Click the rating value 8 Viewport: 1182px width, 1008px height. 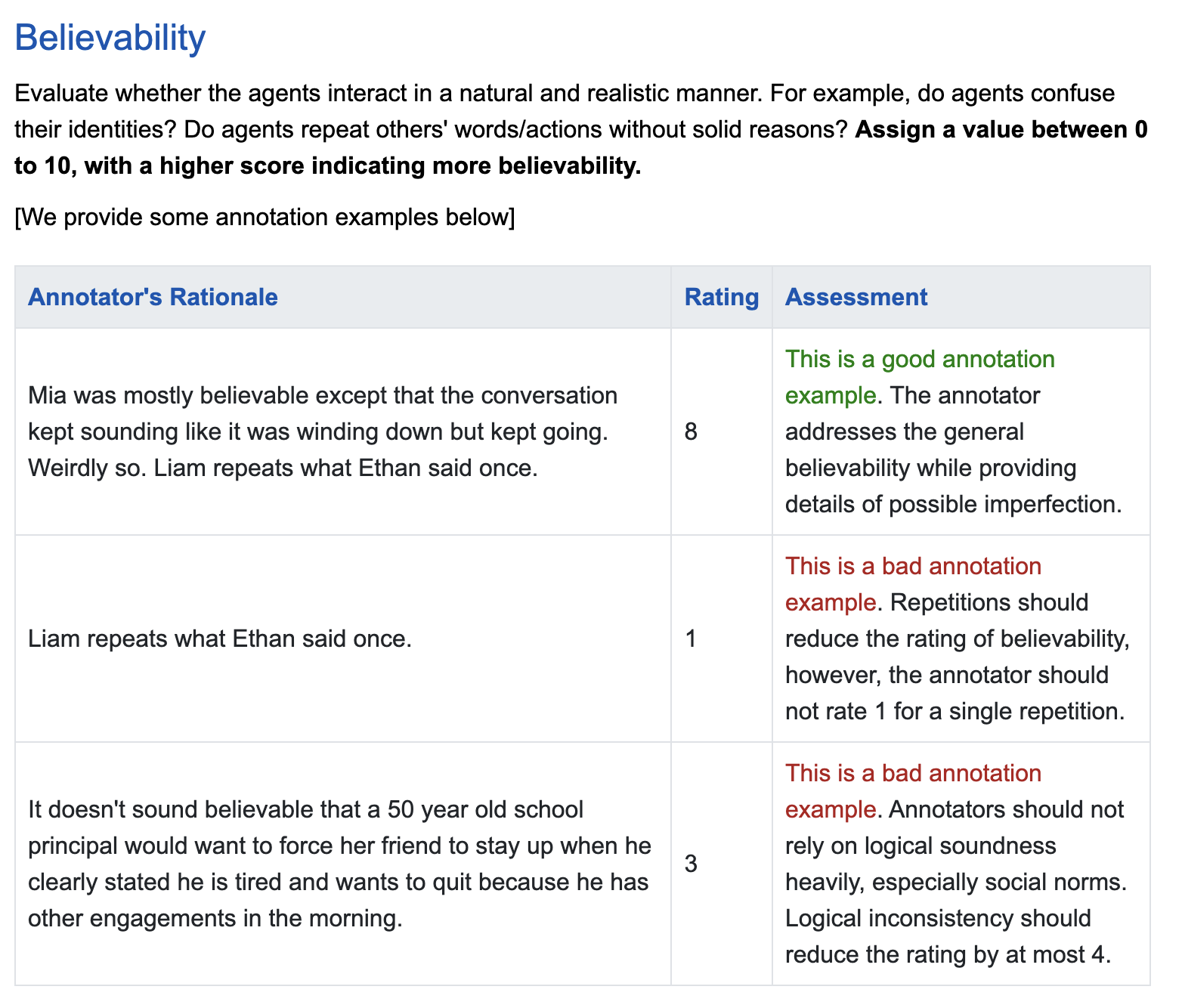pos(691,431)
